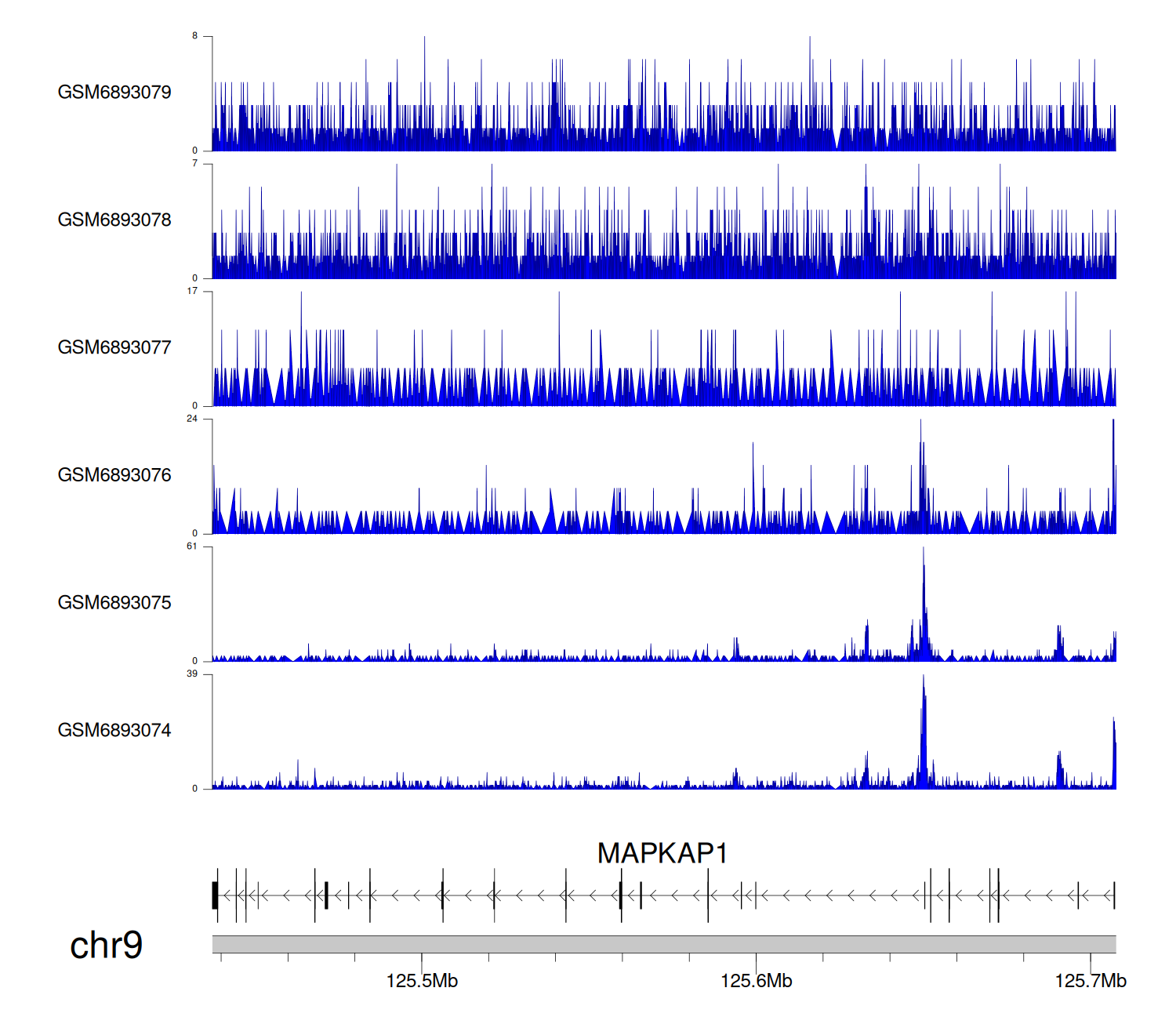Click y-axis maximum value 17

pos(192,291)
